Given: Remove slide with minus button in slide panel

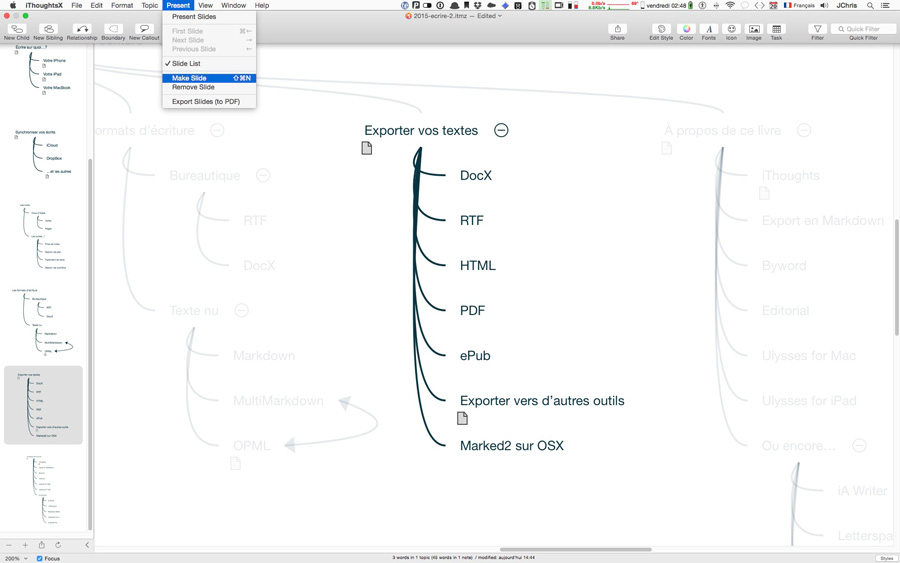Looking at the screenshot, I should (x=9, y=545).
